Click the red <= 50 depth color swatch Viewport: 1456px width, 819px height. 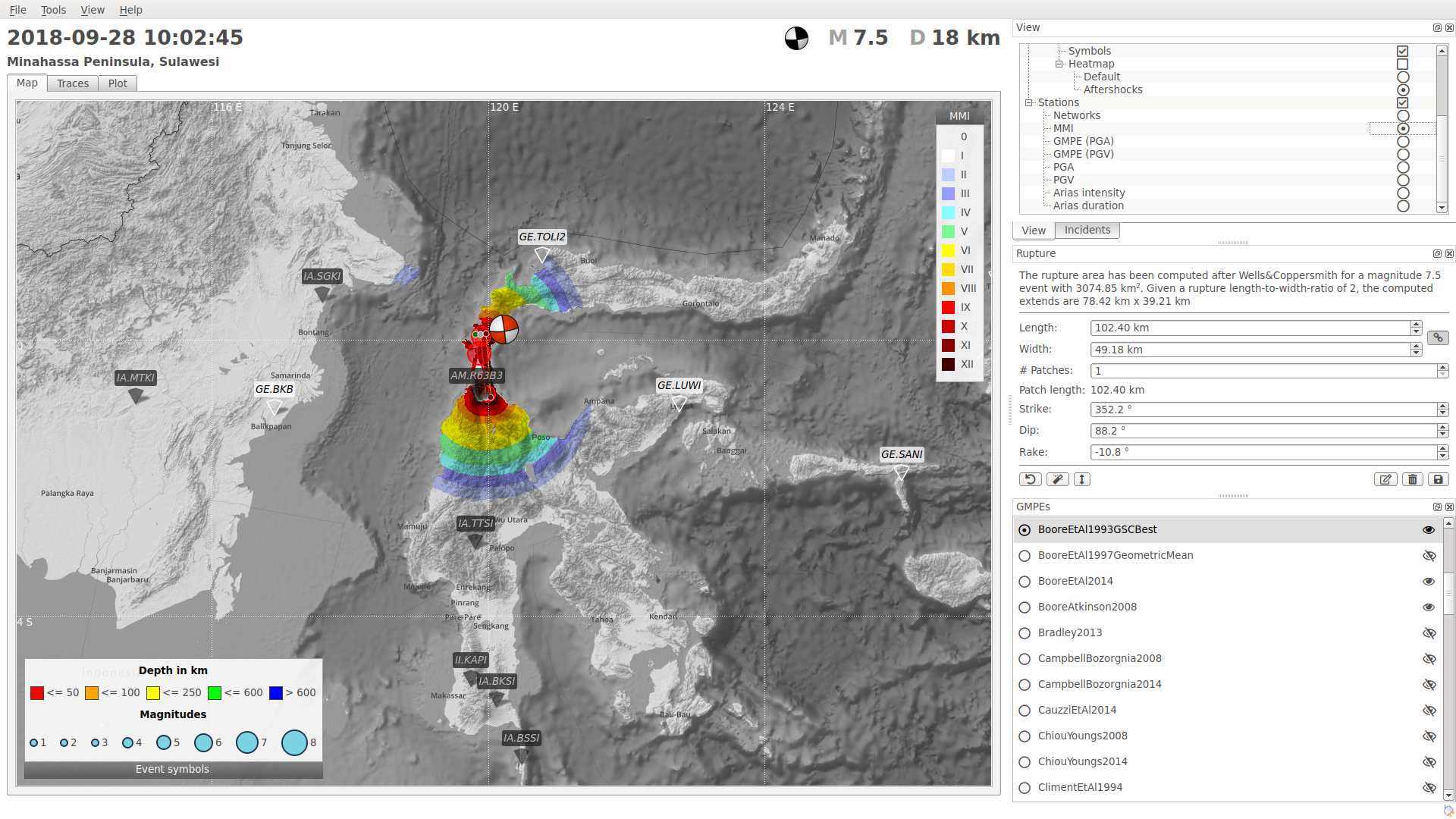click(x=37, y=693)
